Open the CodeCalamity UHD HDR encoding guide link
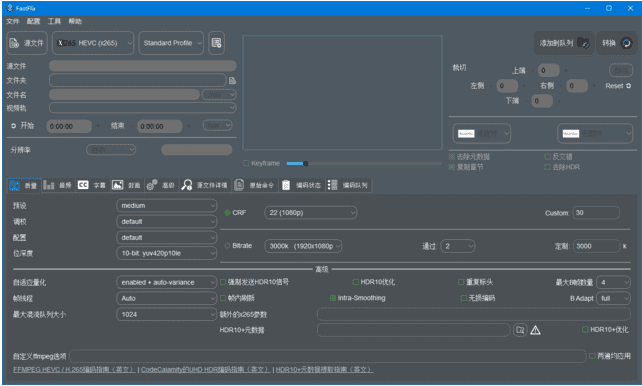642x386 pixels. [x=206, y=370]
